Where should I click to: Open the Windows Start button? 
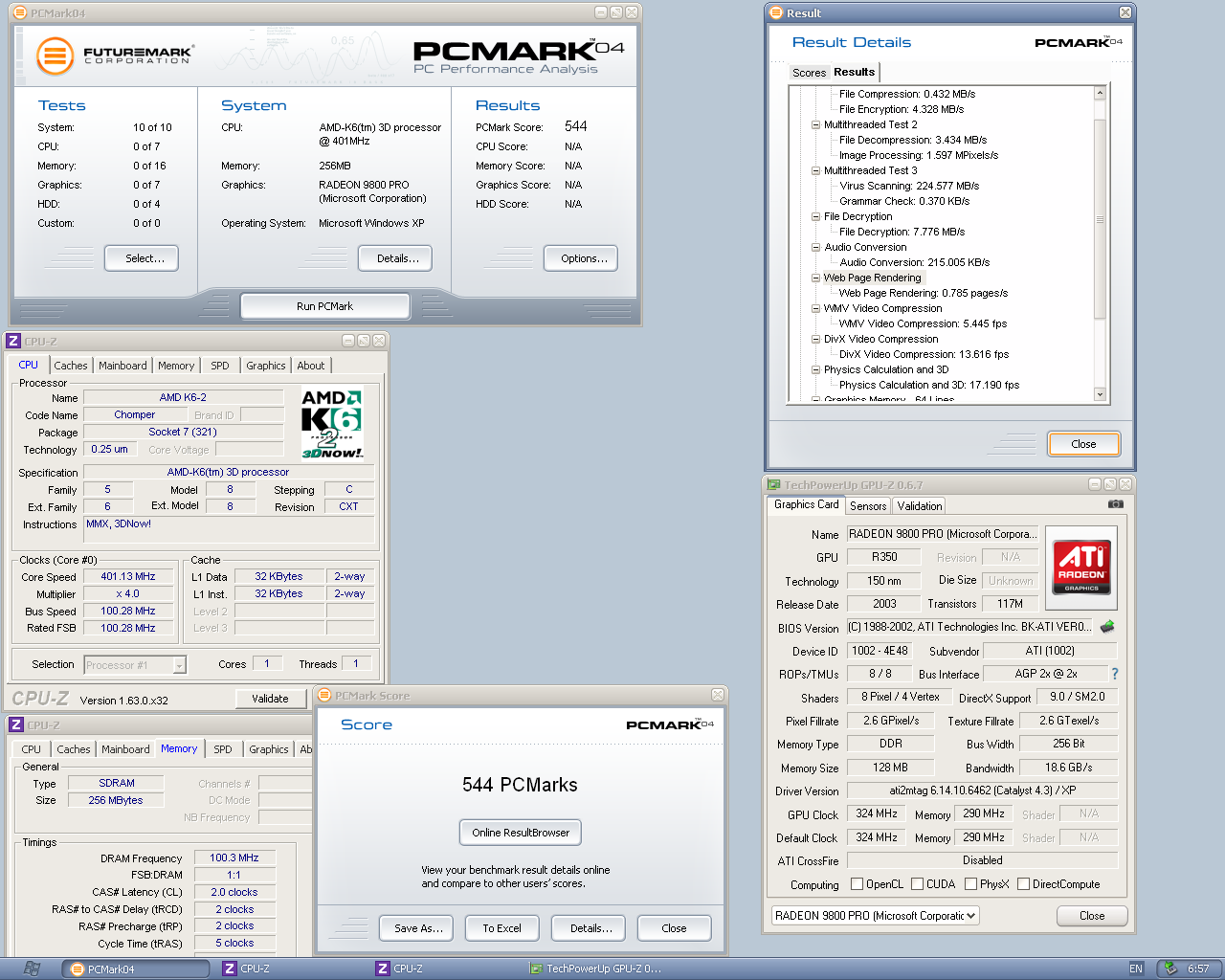pyautogui.click(x=31, y=969)
